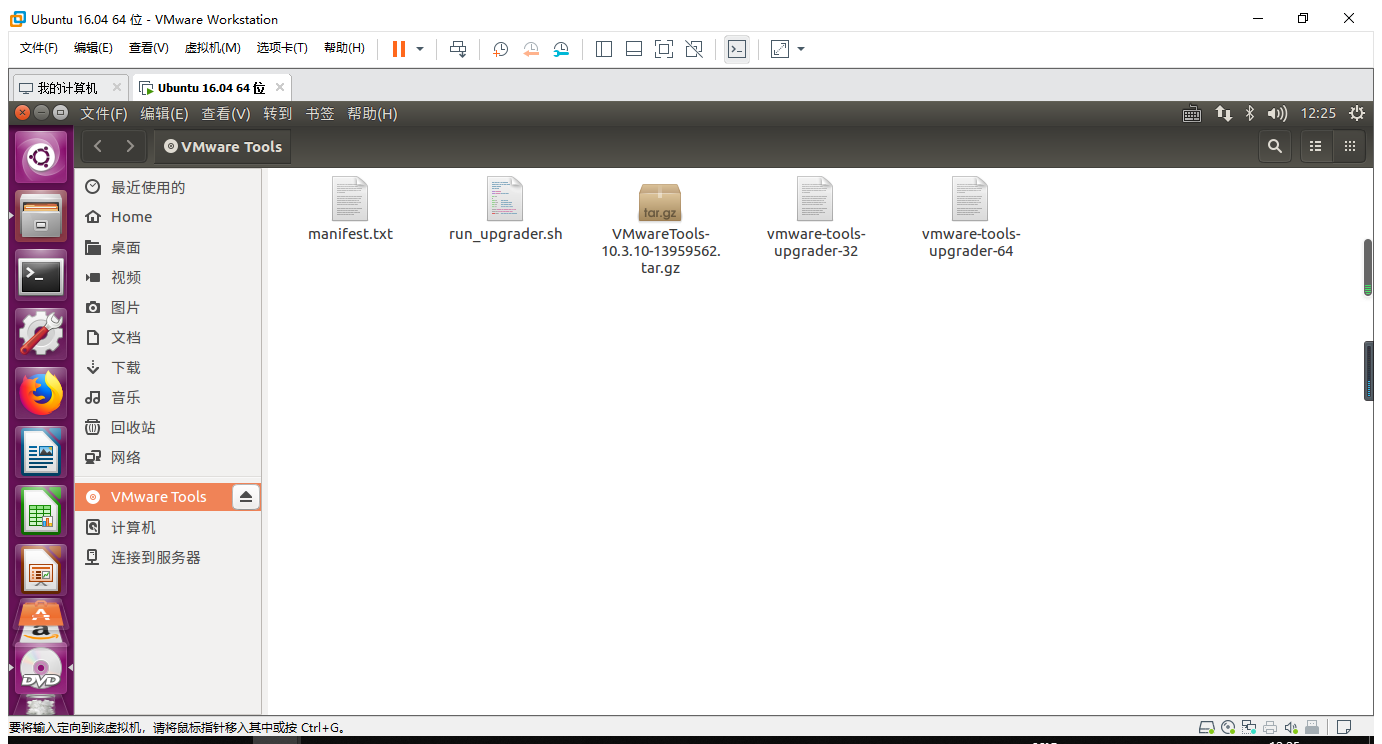The image size is (1382, 744).
Task: Open the VMware snapshot manager
Action: click(561, 49)
